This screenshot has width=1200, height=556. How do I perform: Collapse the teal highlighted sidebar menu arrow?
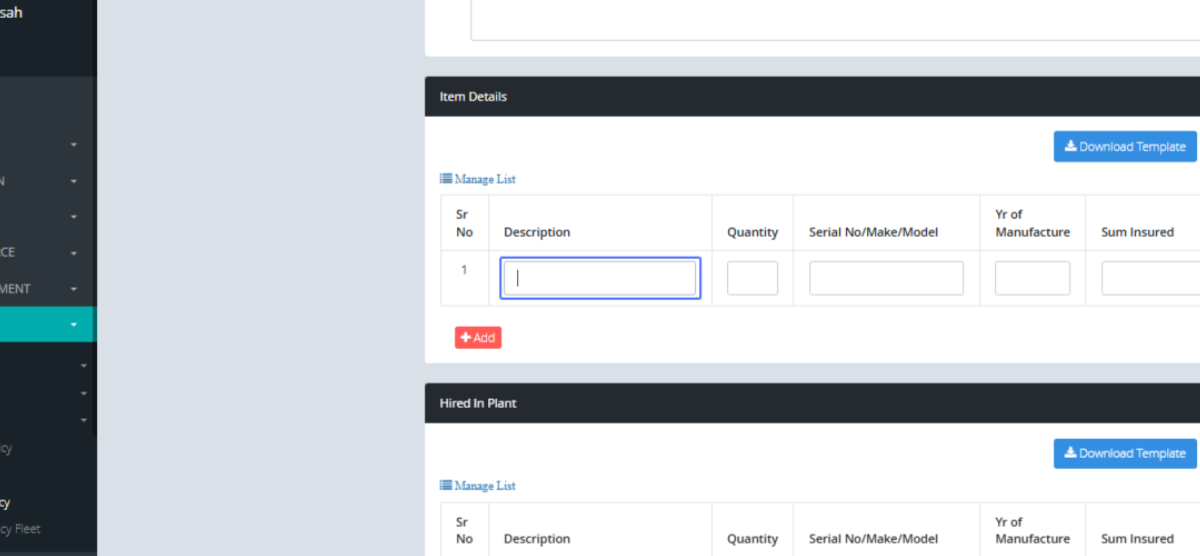pos(74,325)
